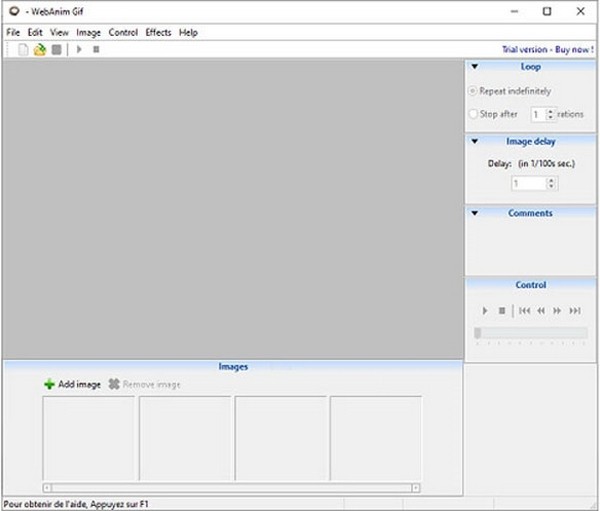Click Trial version - Buy now link
The width and height of the screenshot is (600, 511).
pyautogui.click(x=548, y=49)
